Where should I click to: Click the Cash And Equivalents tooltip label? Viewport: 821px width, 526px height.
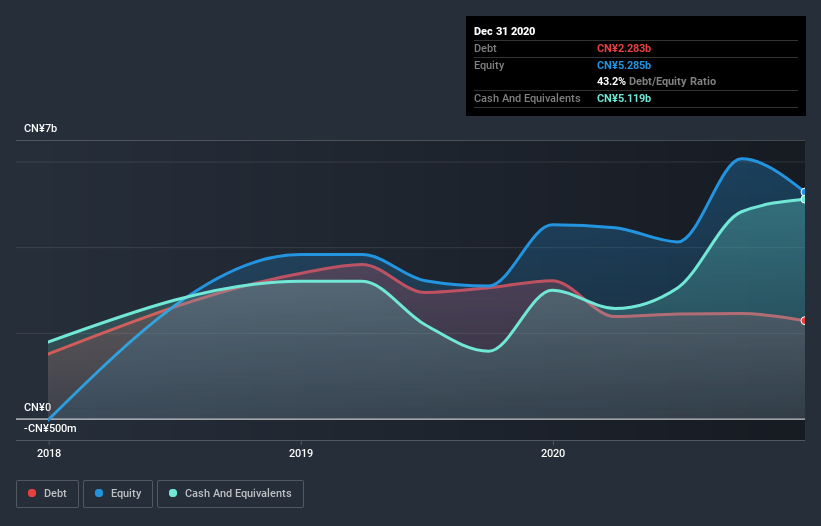[x=527, y=98]
